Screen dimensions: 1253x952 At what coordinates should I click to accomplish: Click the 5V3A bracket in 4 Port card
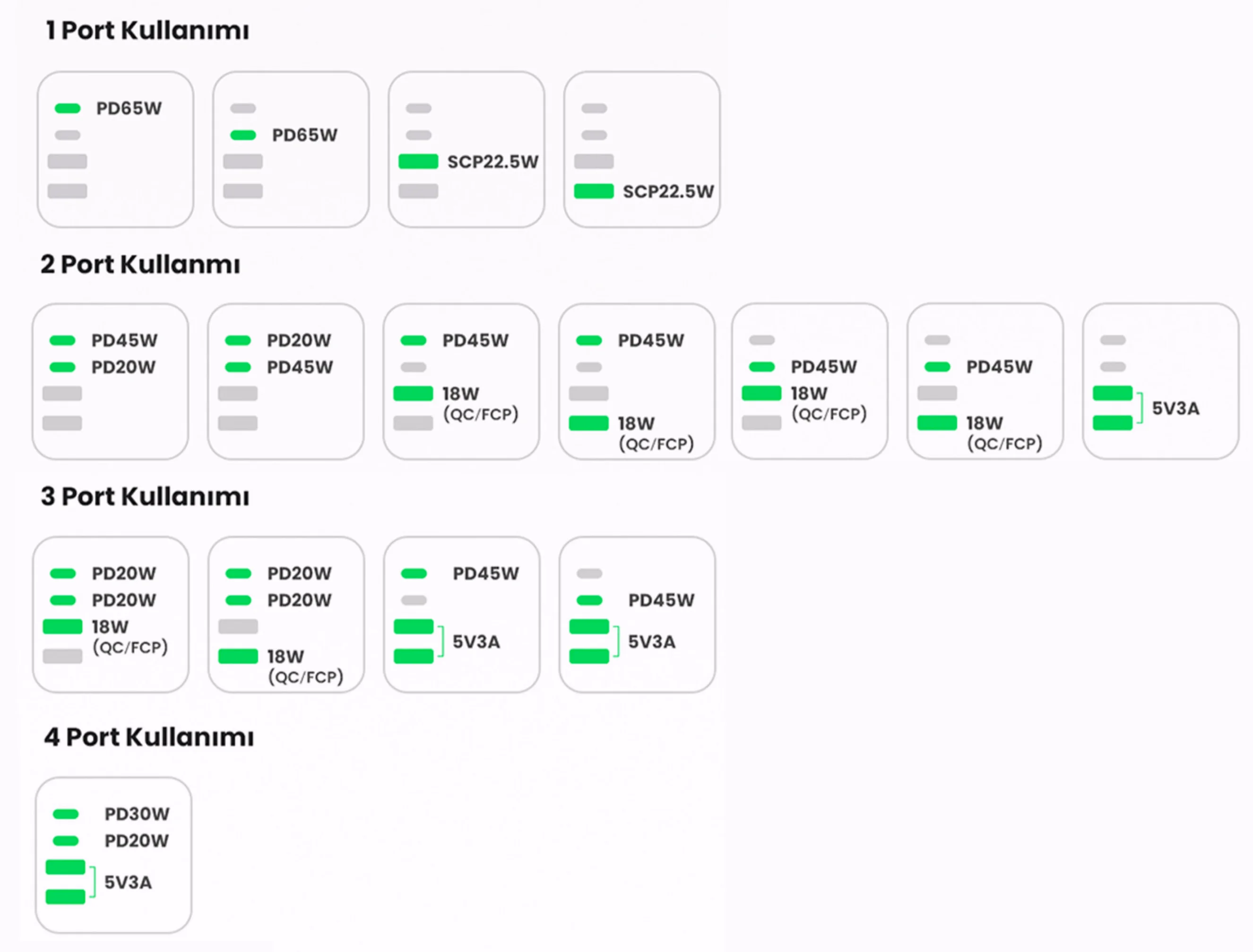[x=93, y=882]
